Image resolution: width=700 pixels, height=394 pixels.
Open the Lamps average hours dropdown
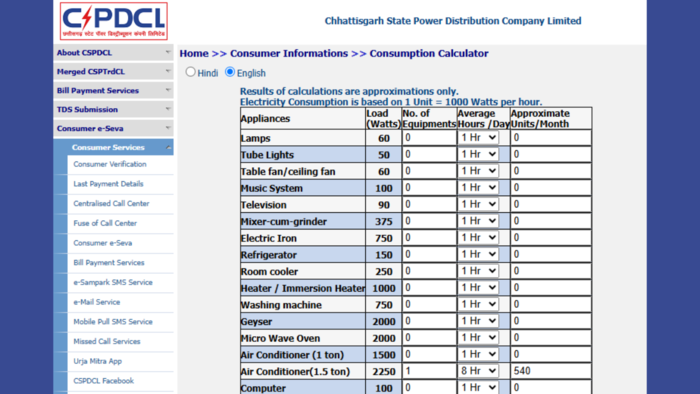click(478, 137)
